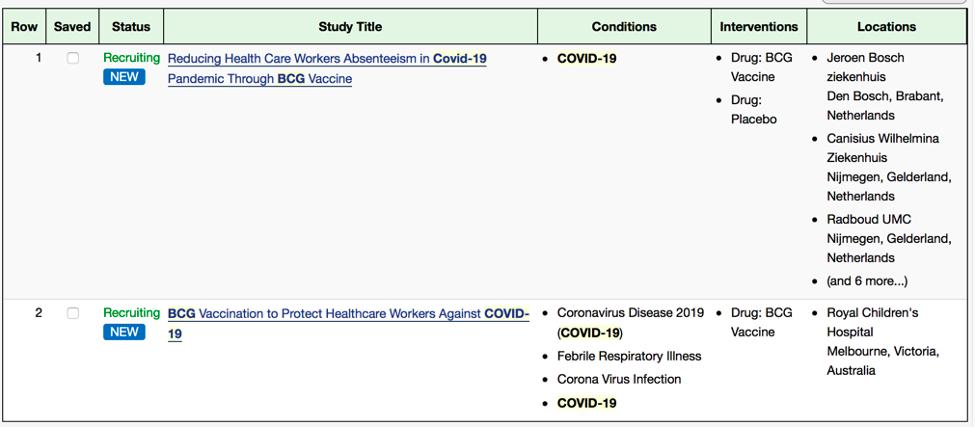
Task: Click the 'Locations' column header
Action: (x=886, y=27)
